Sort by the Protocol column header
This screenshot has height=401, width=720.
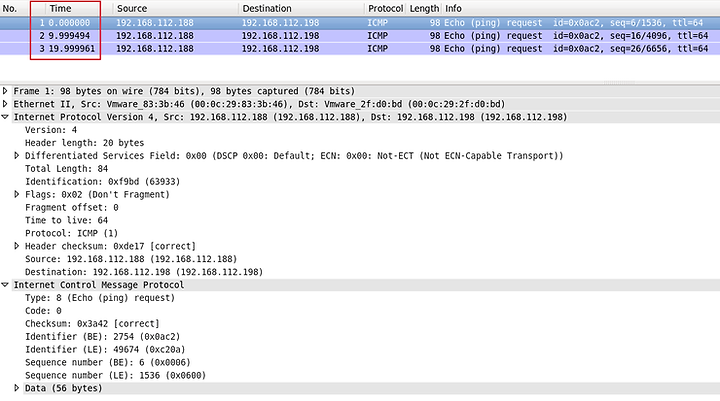point(386,8)
